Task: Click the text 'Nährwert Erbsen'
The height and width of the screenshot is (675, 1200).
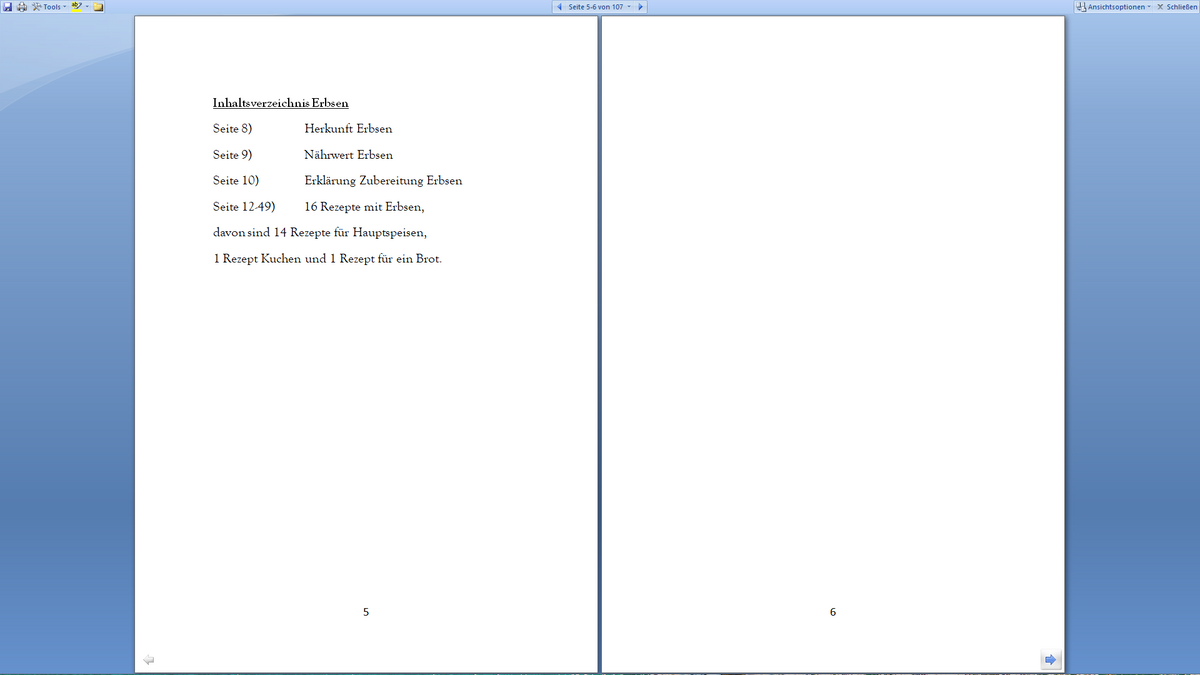Action: pos(348,155)
